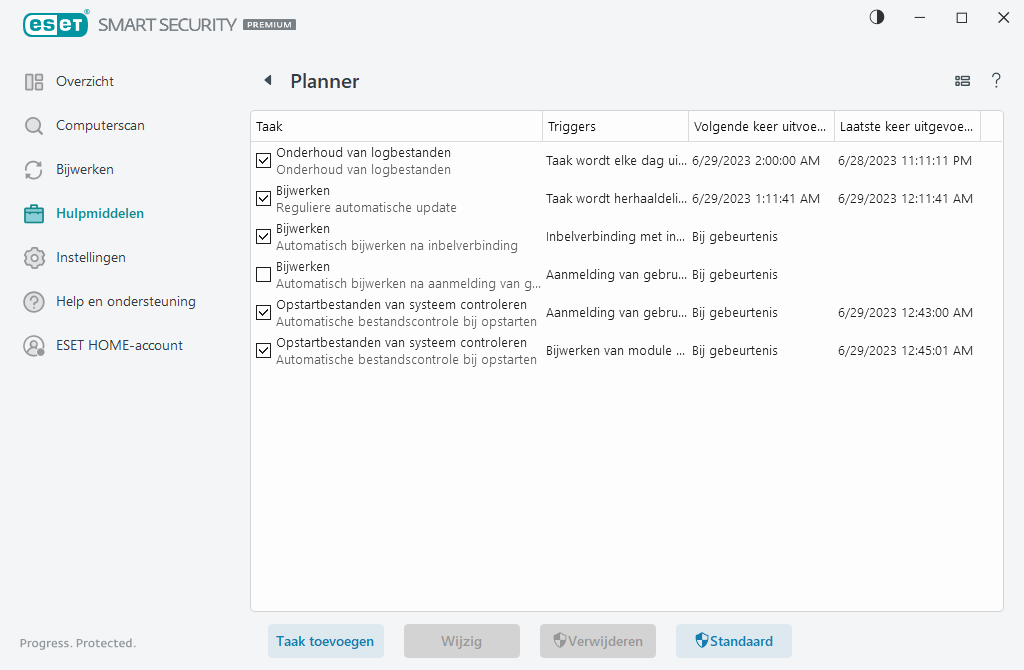Click the Overzicht dashboard icon
The height and width of the screenshot is (670, 1024).
coord(33,81)
